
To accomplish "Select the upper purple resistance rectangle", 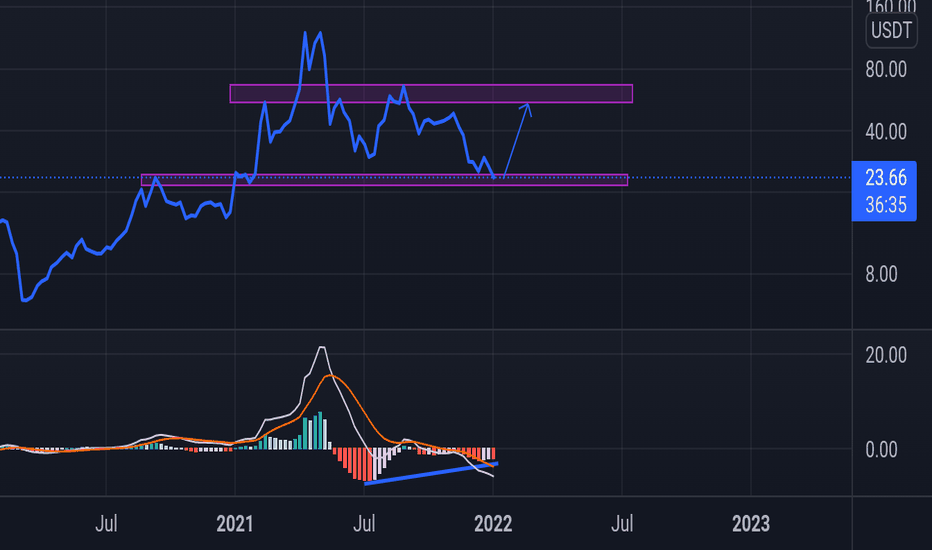I will click(x=432, y=94).
